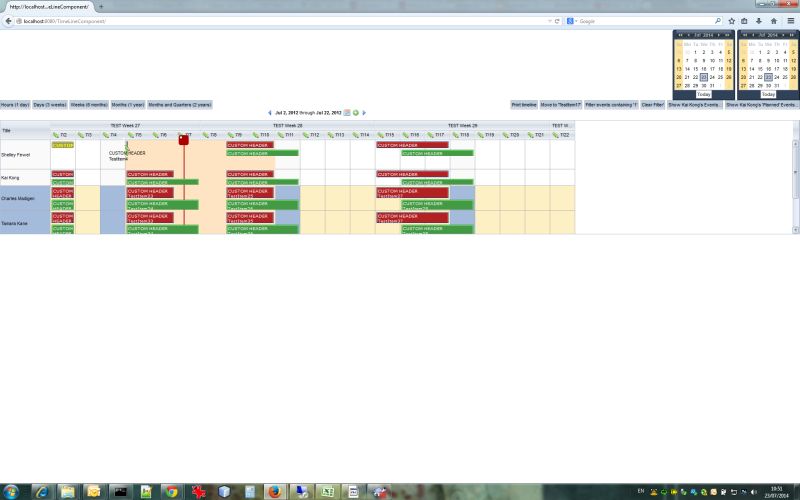Switch to Hours (1 day) view
The image size is (800, 500).
(15, 104)
